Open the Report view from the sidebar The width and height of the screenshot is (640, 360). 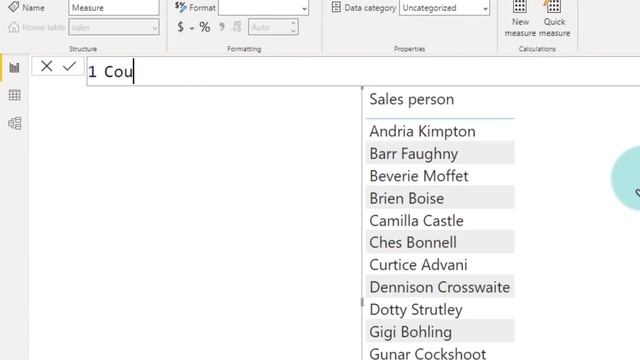[x=14, y=68]
